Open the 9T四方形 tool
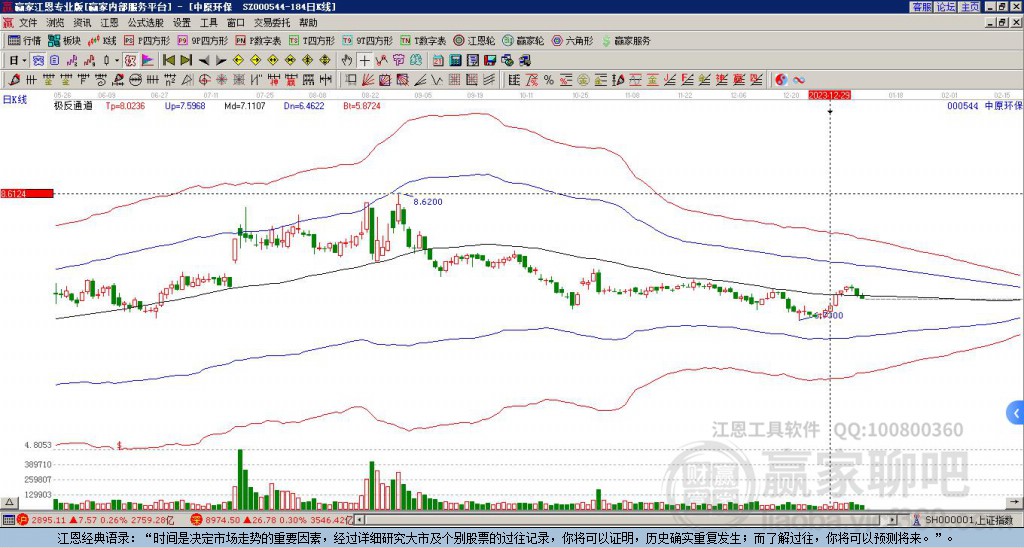 (x=367, y=40)
